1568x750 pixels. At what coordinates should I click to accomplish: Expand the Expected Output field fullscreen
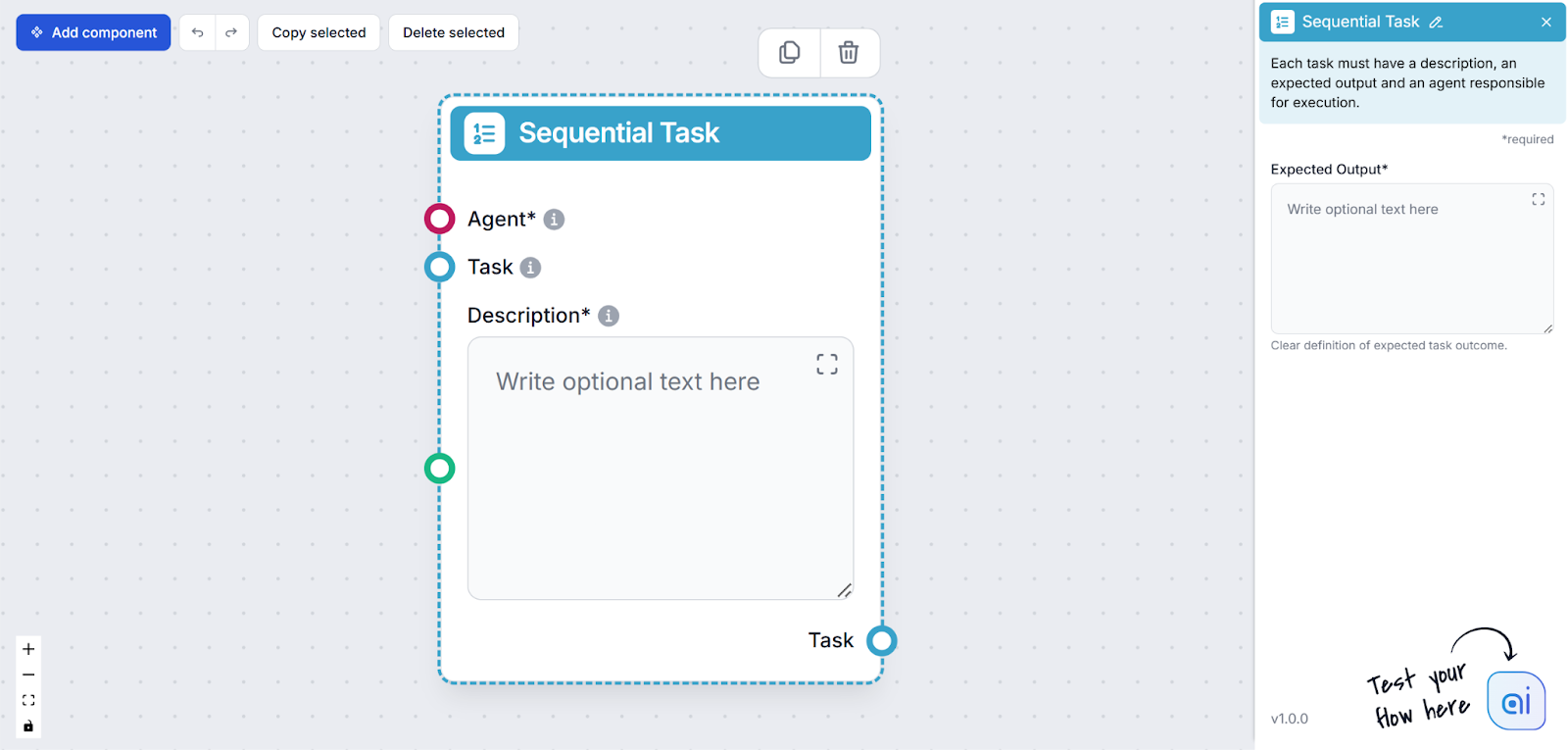(x=1538, y=199)
